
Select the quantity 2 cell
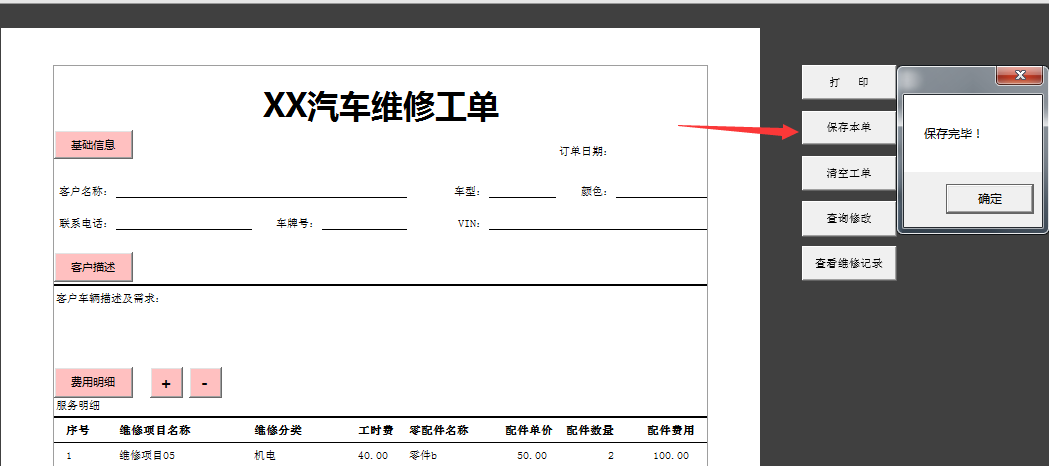(x=611, y=456)
